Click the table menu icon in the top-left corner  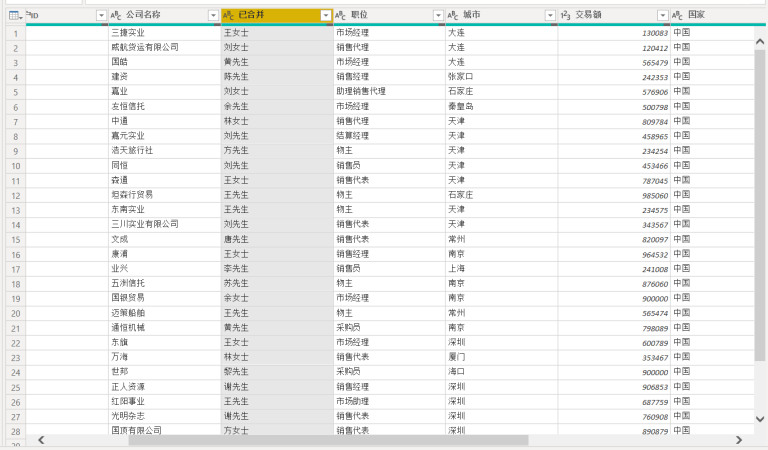click(15, 15)
